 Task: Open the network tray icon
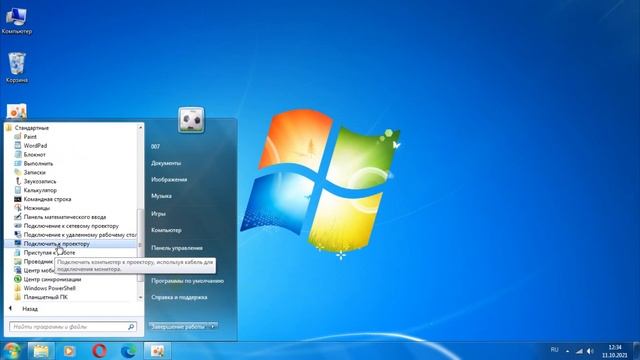click(x=579, y=351)
